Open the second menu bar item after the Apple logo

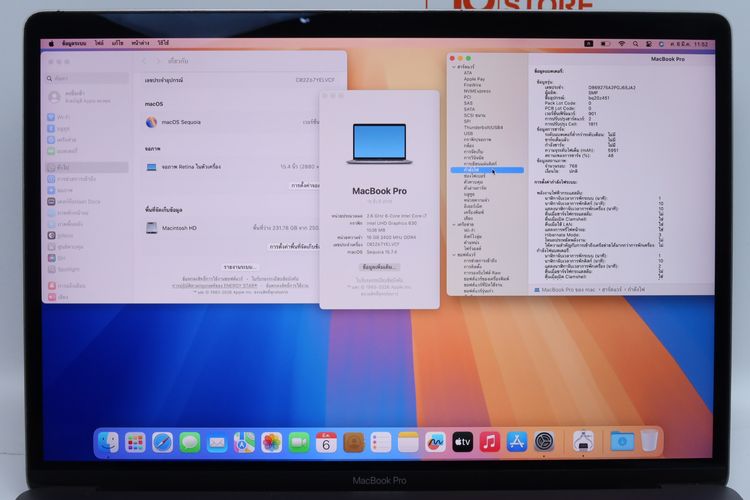(99, 44)
